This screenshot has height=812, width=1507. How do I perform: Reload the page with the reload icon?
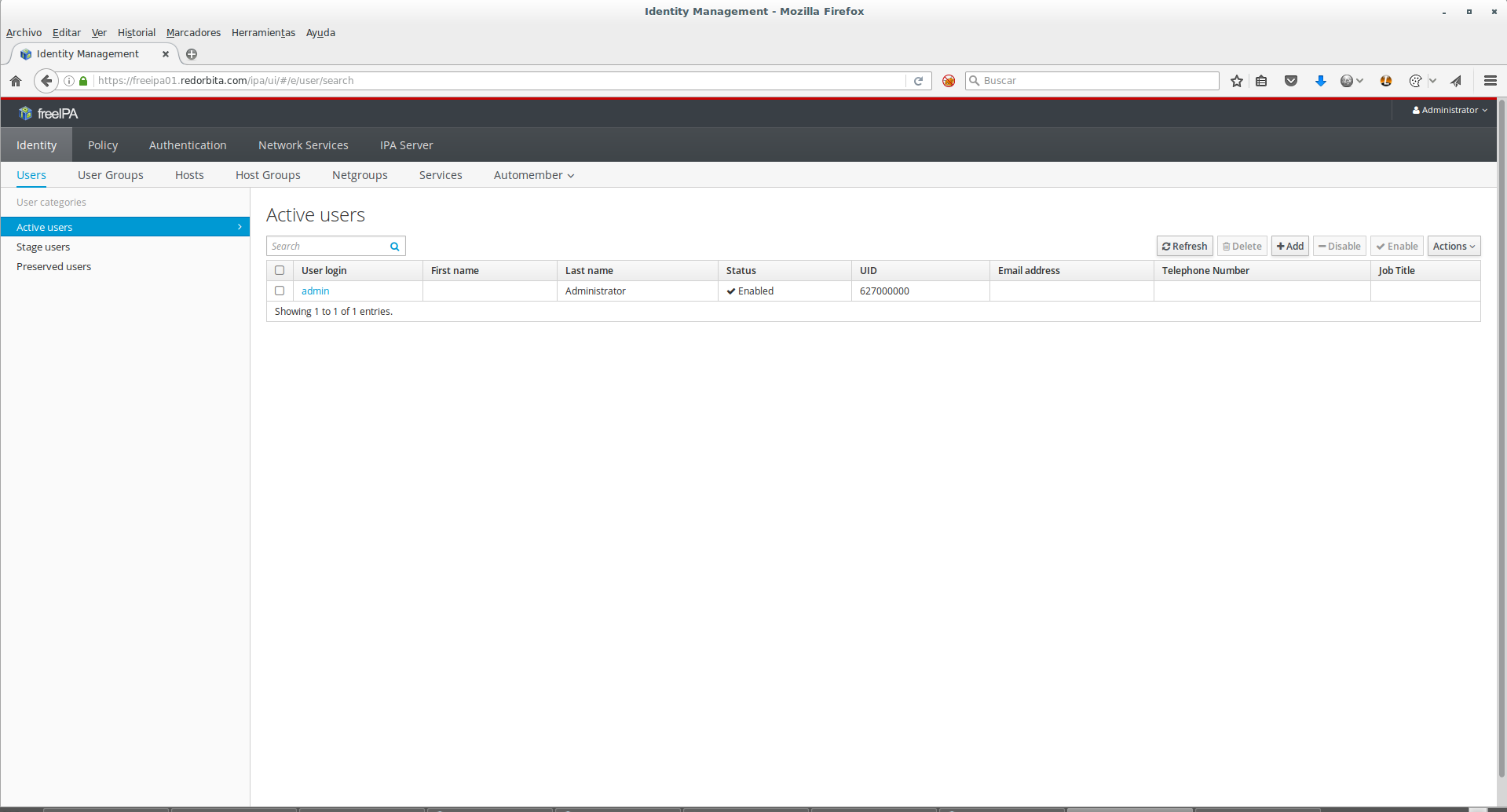(918, 81)
